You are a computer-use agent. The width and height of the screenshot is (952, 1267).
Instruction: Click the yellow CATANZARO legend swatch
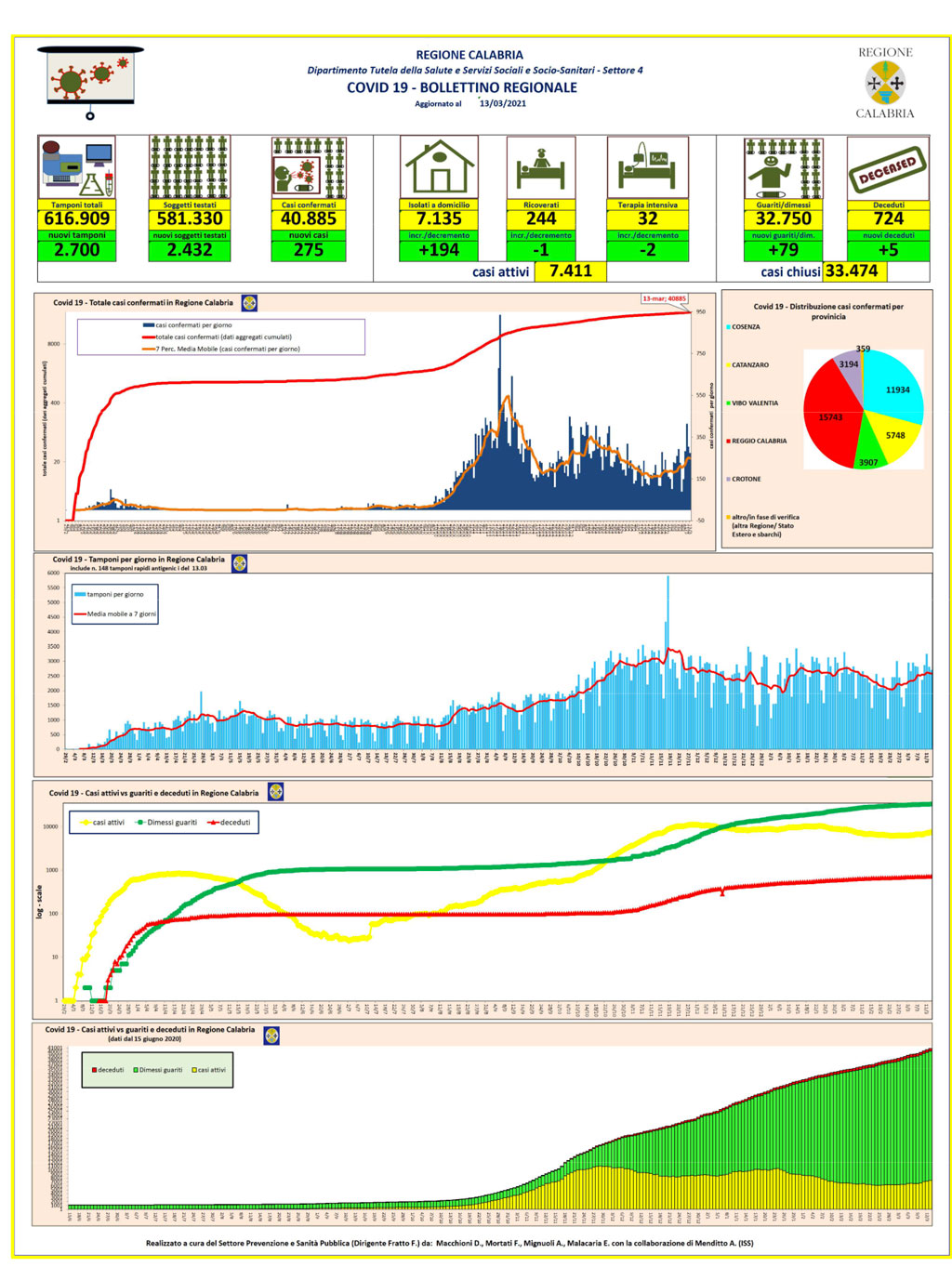[x=728, y=365]
